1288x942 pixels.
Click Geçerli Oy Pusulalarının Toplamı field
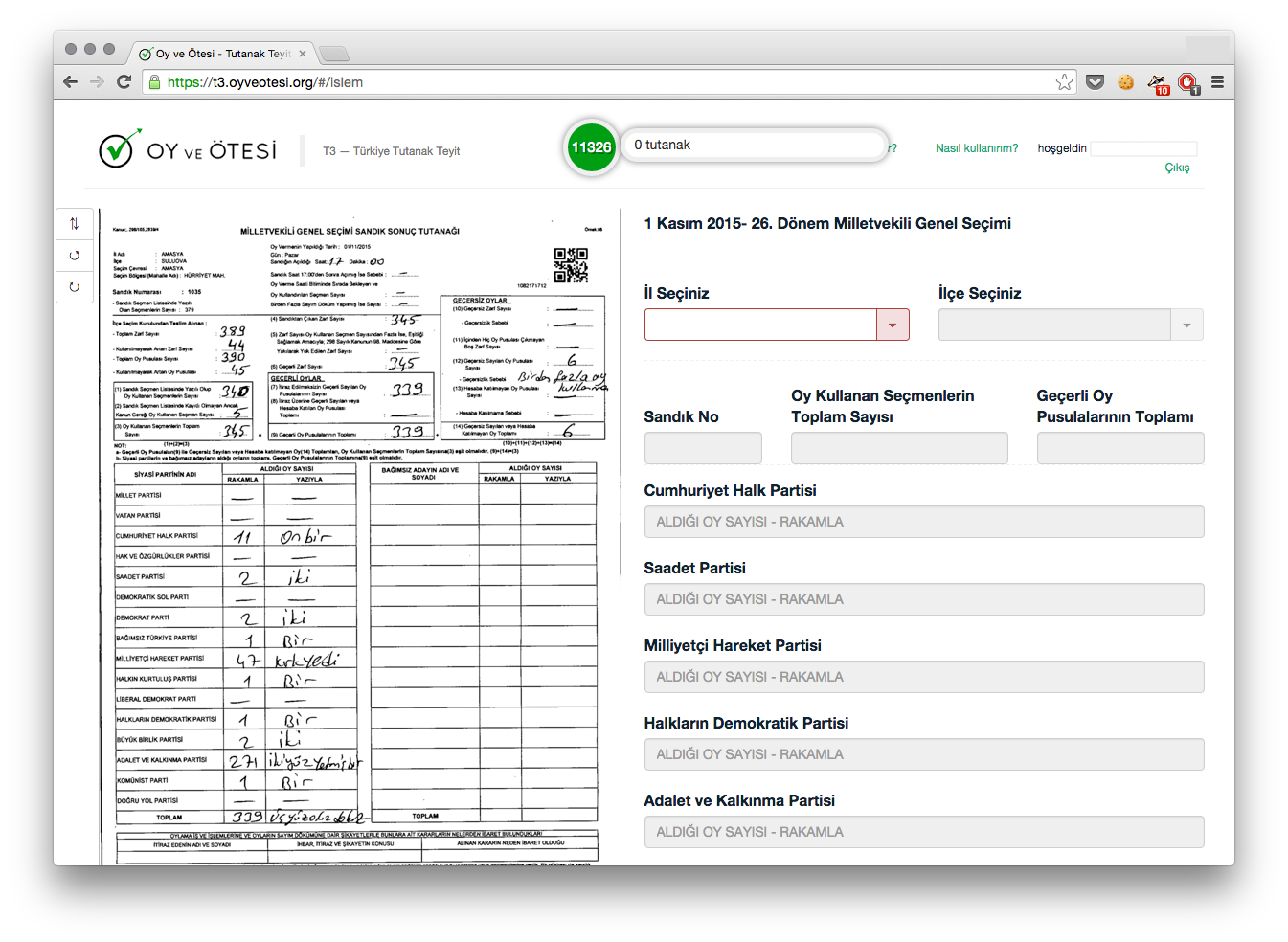point(1120,448)
